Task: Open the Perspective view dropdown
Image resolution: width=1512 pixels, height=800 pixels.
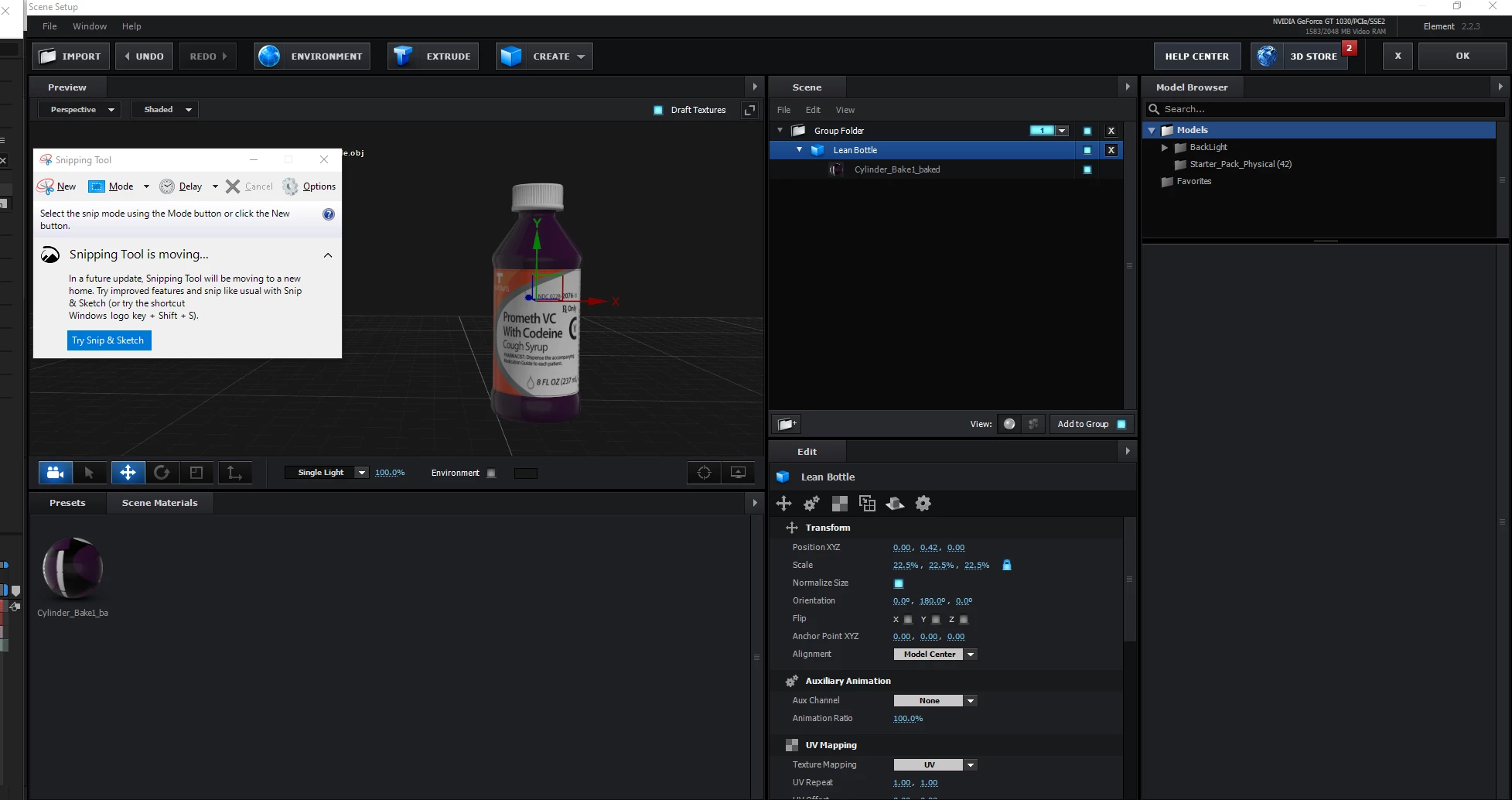Action: [x=80, y=110]
